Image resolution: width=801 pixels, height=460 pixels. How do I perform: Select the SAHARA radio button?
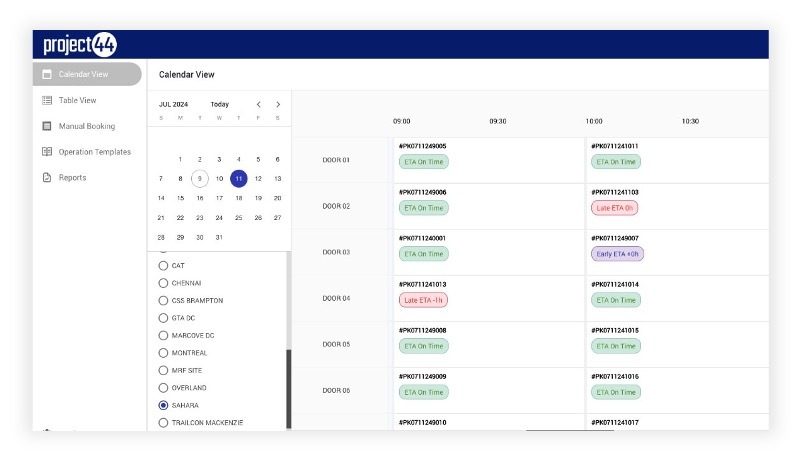pyautogui.click(x=163, y=405)
